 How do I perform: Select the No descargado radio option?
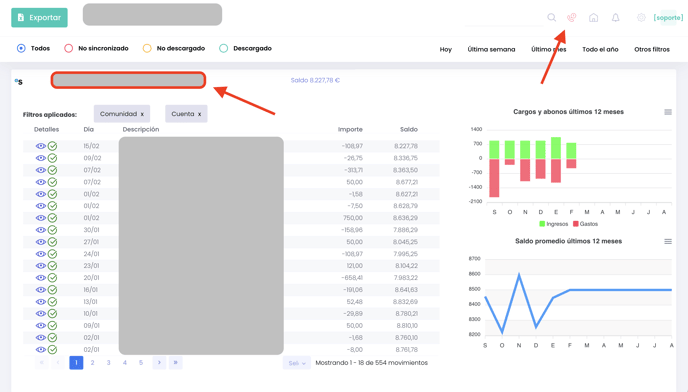pyautogui.click(x=147, y=48)
